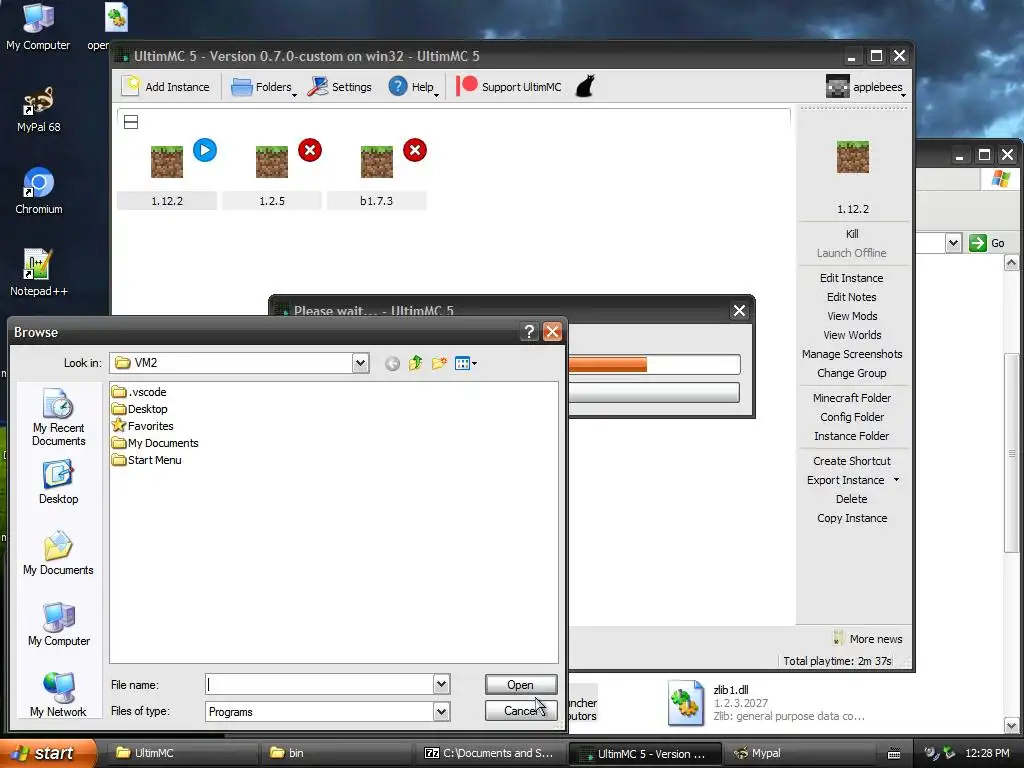Click the More news button

pyautogui.click(x=868, y=639)
